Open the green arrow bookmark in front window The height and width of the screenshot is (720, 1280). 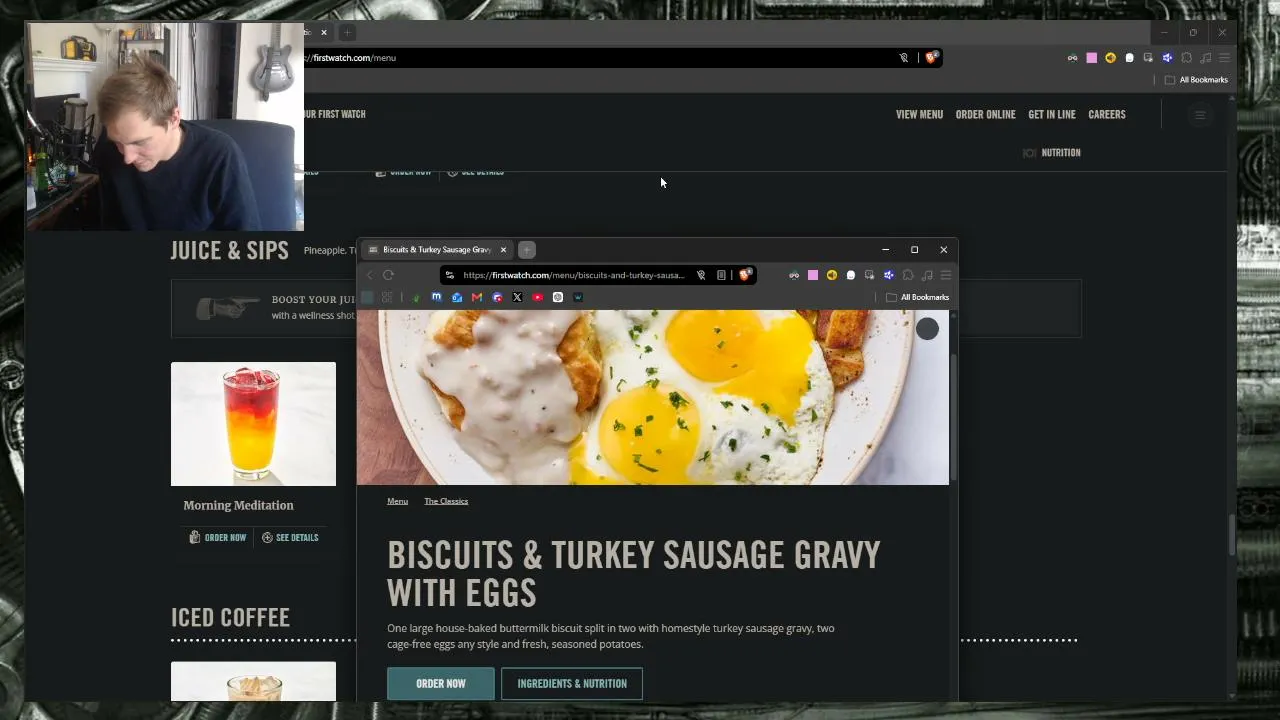point(416,297)
